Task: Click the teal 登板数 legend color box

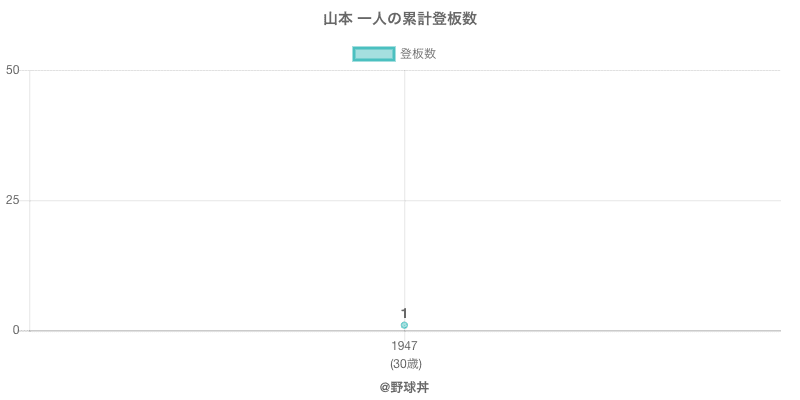Action: [374, 54]
